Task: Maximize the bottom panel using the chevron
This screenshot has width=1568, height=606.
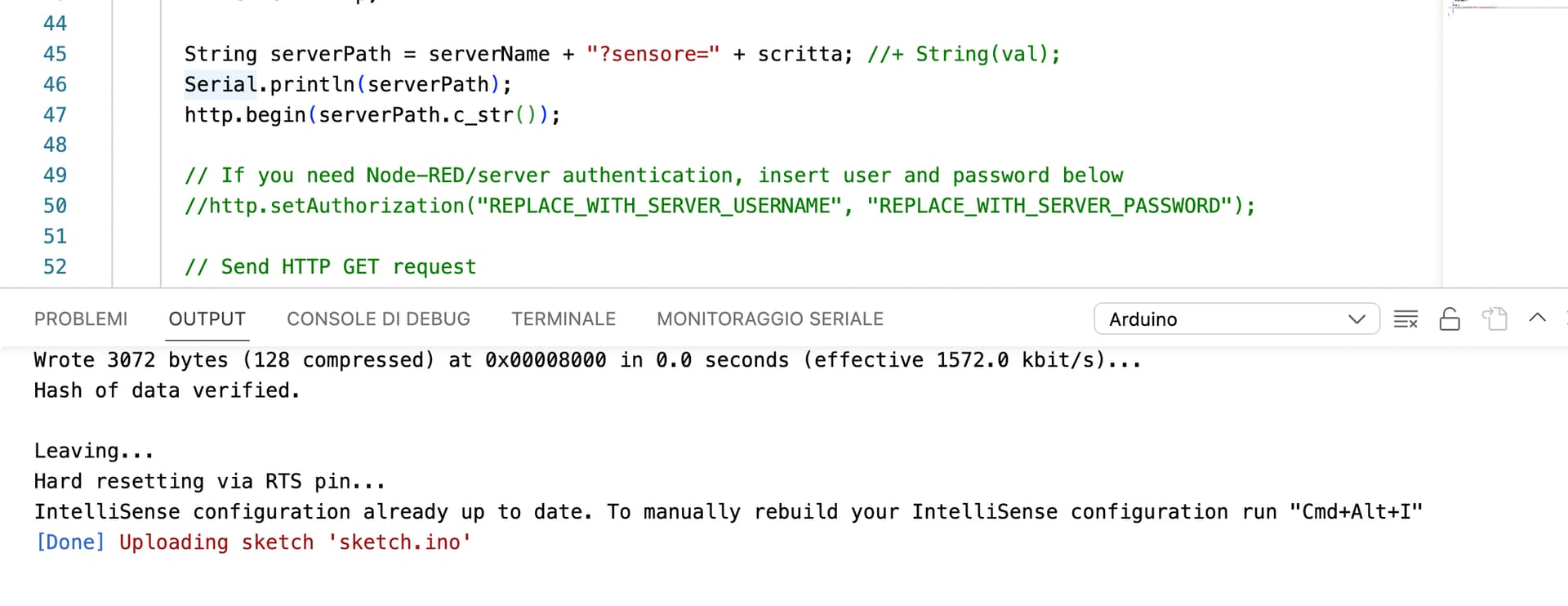Action: tap(1538, 319)
